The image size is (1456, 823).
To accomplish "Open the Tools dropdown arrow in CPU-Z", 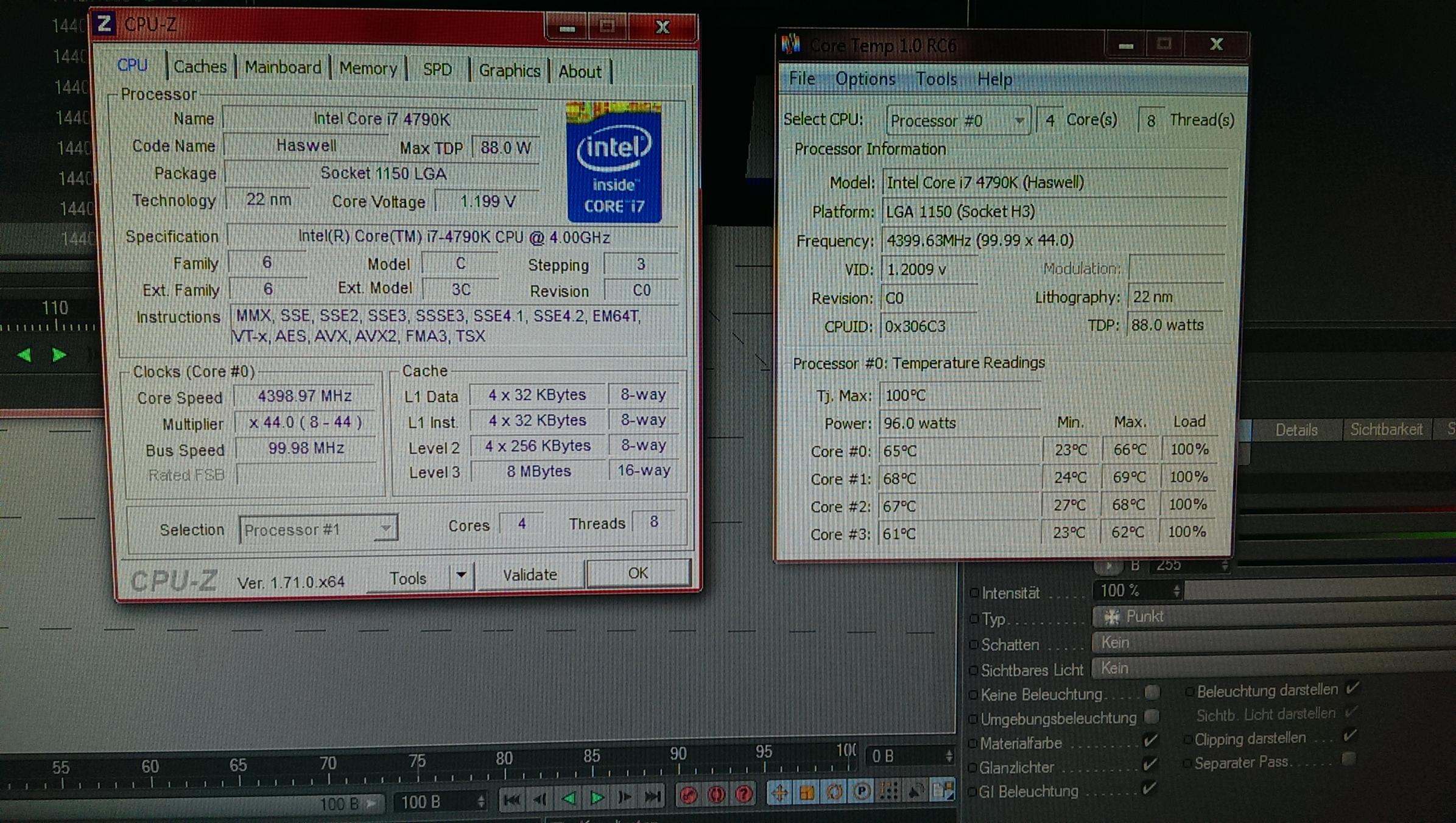I will tap(461, 575).
